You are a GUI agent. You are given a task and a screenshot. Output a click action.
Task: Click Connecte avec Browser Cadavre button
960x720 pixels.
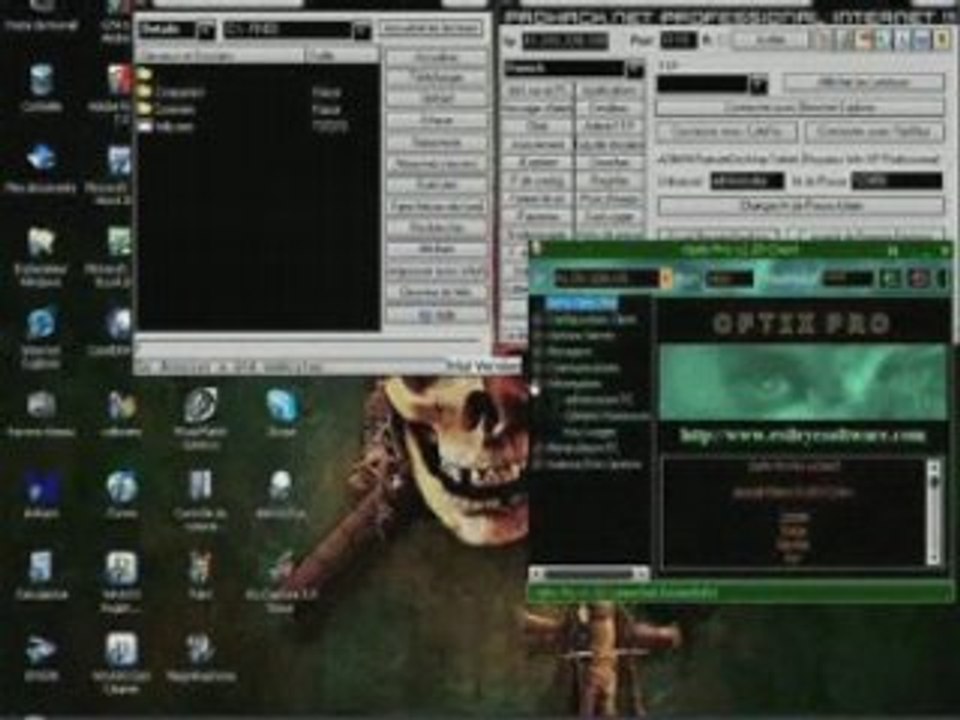pos(799,108)
